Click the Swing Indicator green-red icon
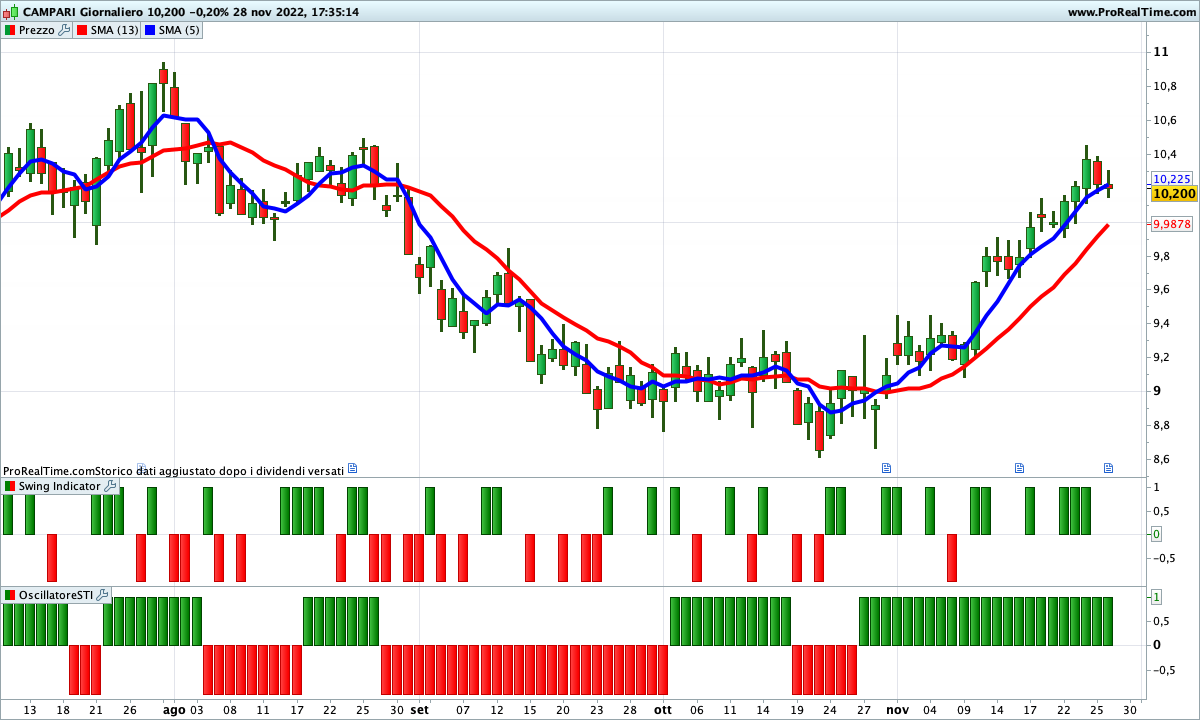1200x720 pixels. (10, 486)
